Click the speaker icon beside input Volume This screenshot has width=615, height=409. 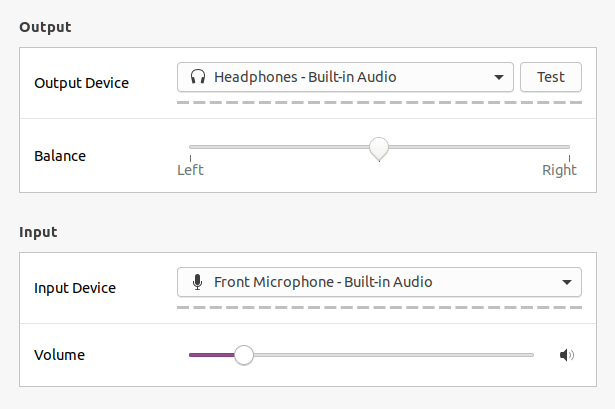coord(566,355)
